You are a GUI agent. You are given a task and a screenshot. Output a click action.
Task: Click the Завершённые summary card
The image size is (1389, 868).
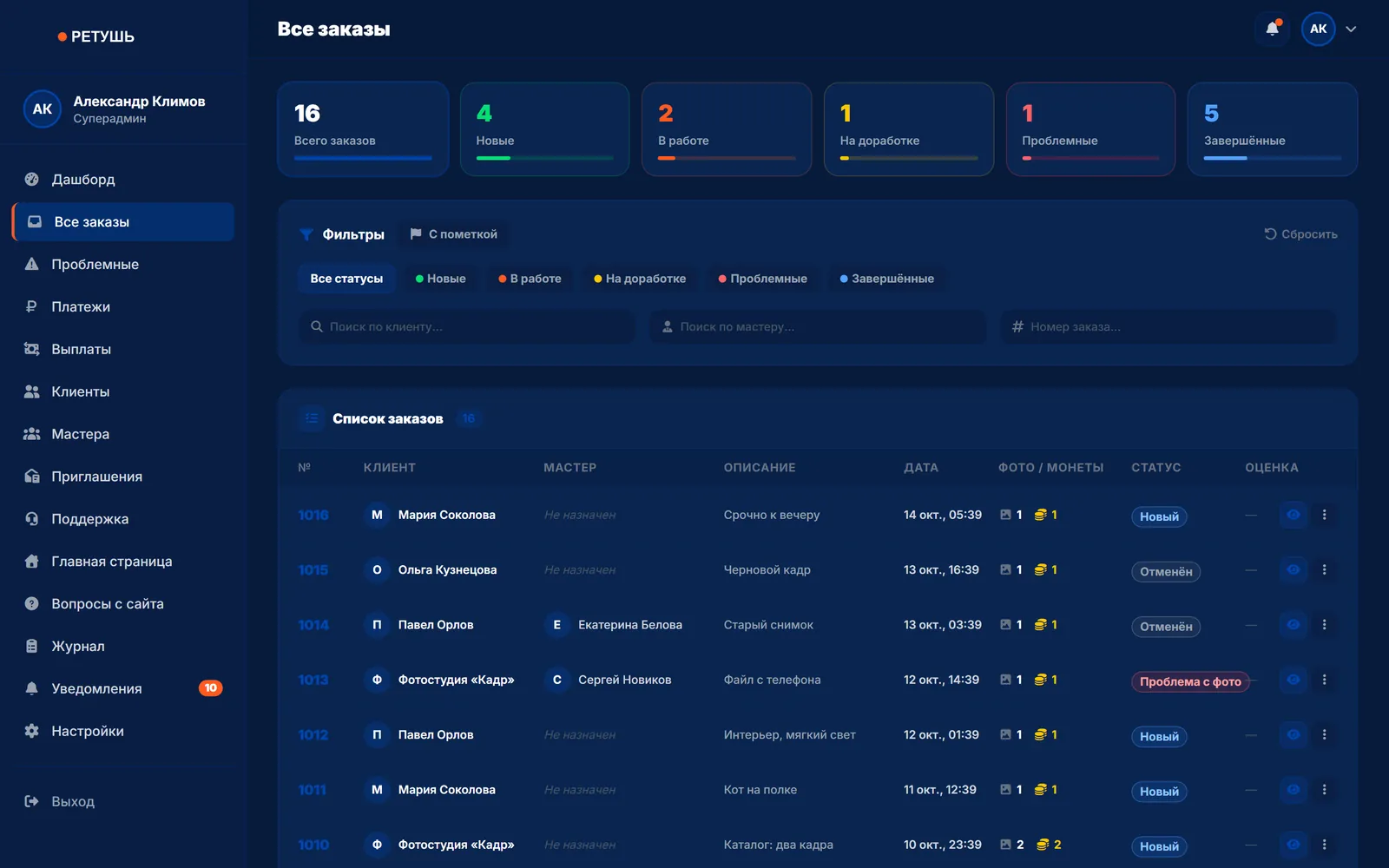click(x=1273, y=129)
